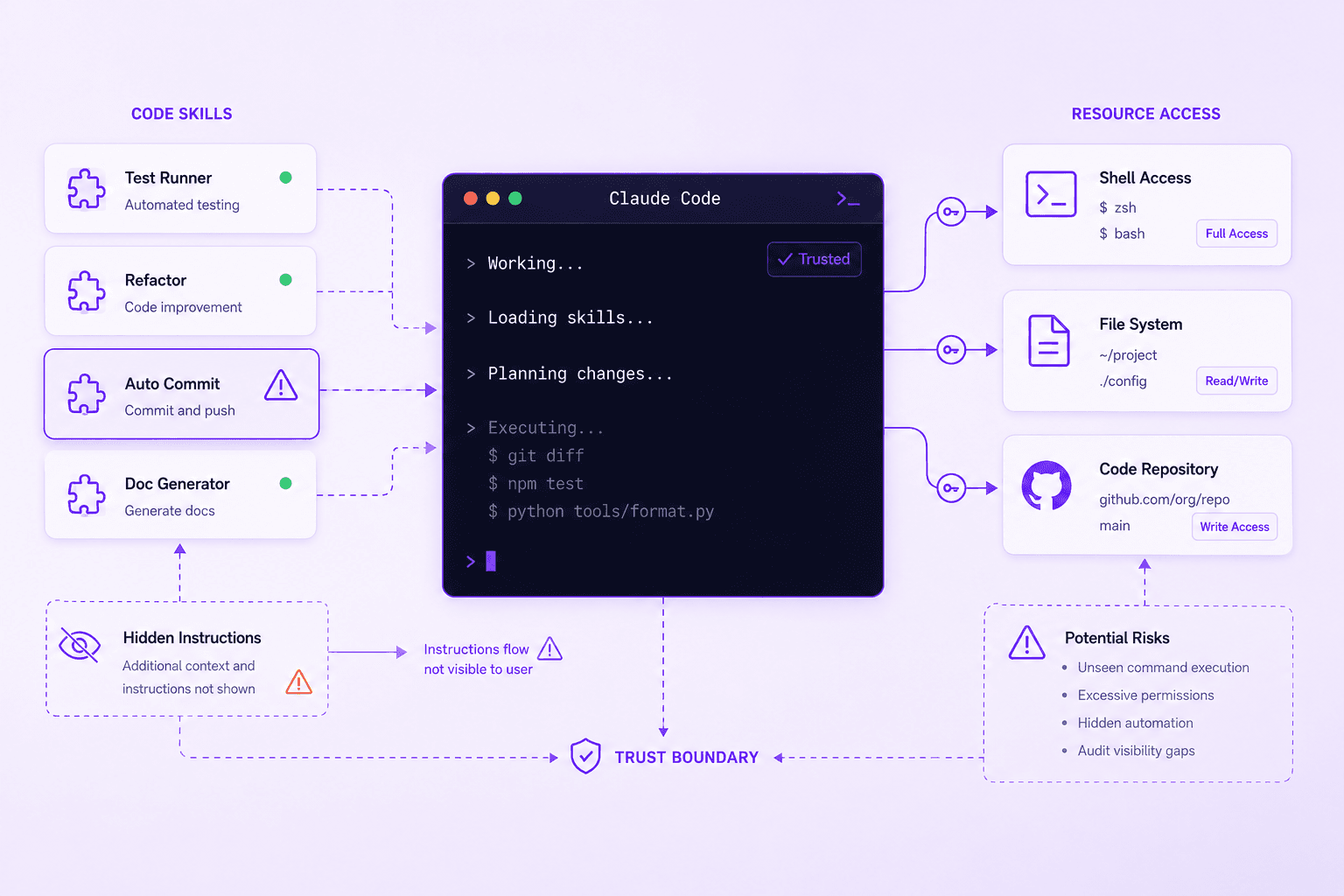
Task: Click 'Instructions flow not visible to user' note
Action: tap(478, 660)
